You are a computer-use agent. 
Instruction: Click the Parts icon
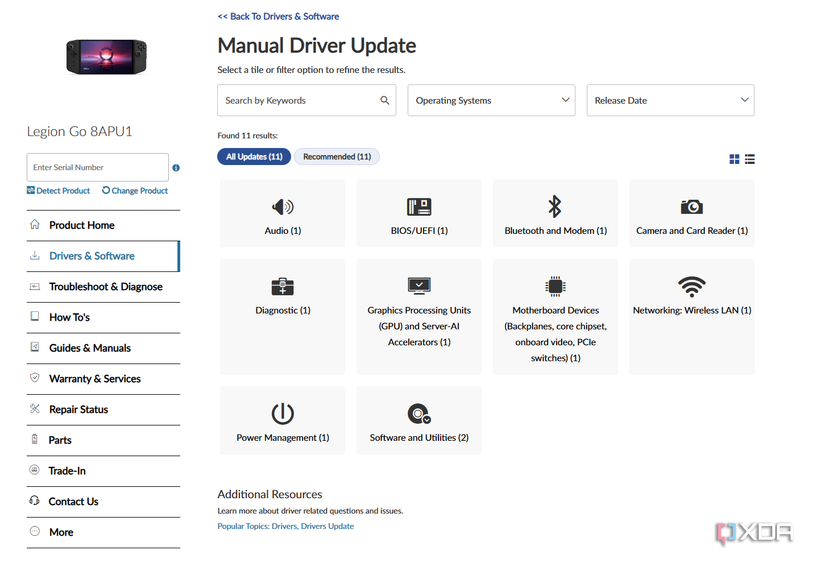(35, 439)
